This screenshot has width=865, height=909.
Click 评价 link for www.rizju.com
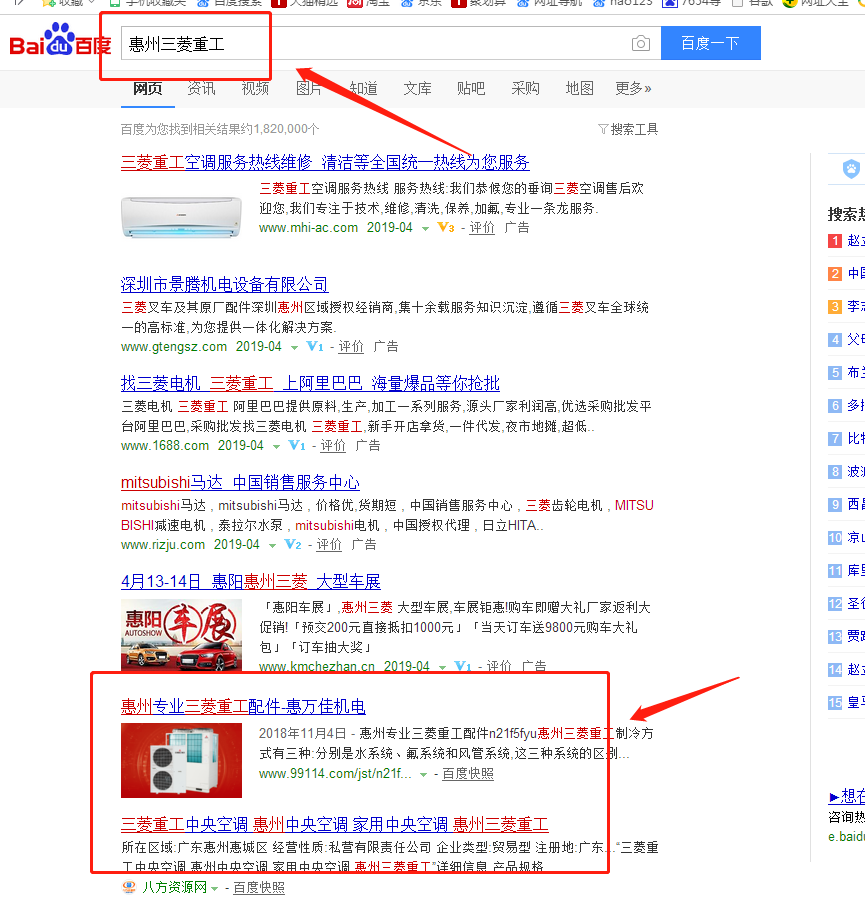(x=329, y=545)
